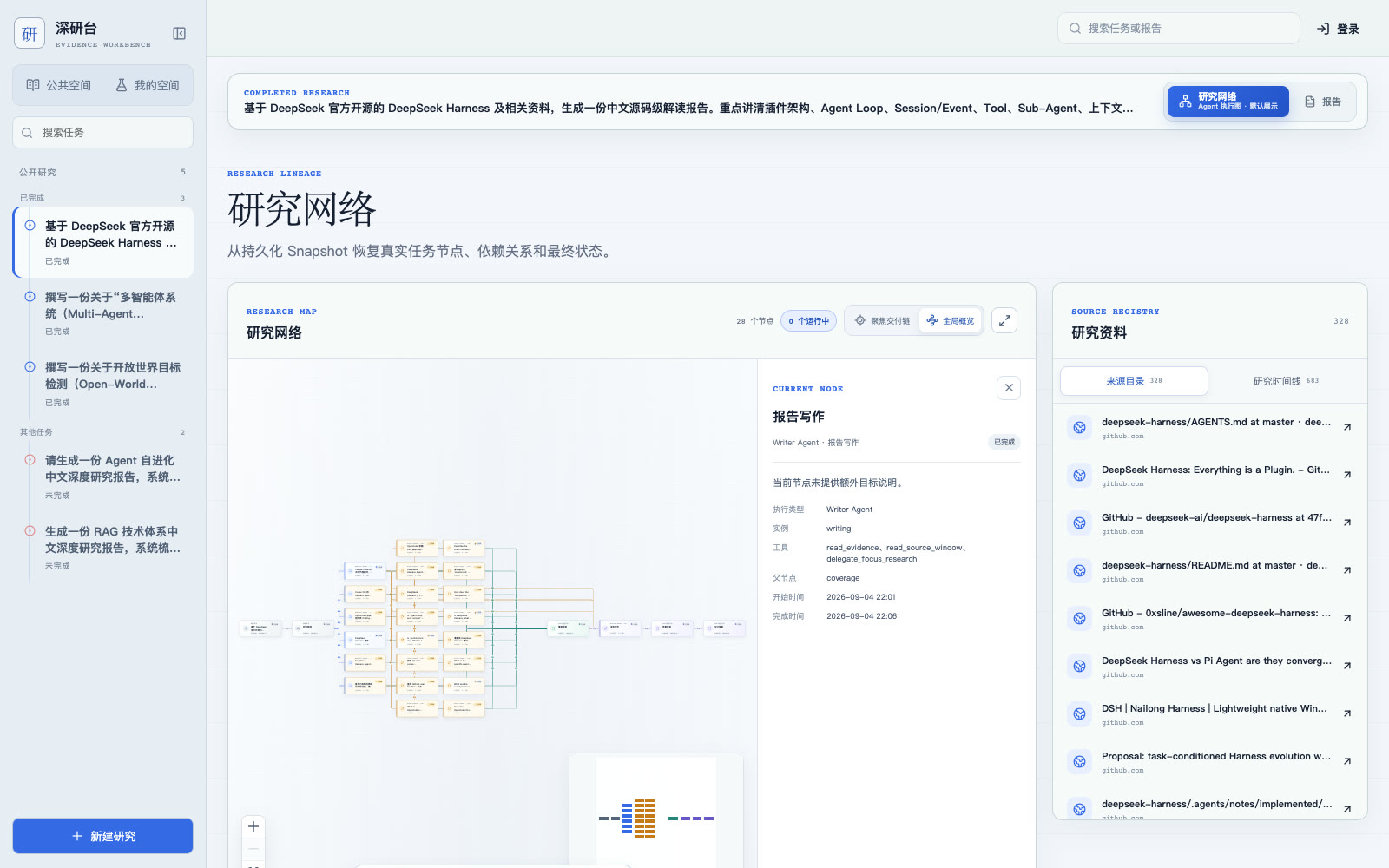
Task: Open external link for Proposal task-conditioned Harness source
Action: point(1347,761)
